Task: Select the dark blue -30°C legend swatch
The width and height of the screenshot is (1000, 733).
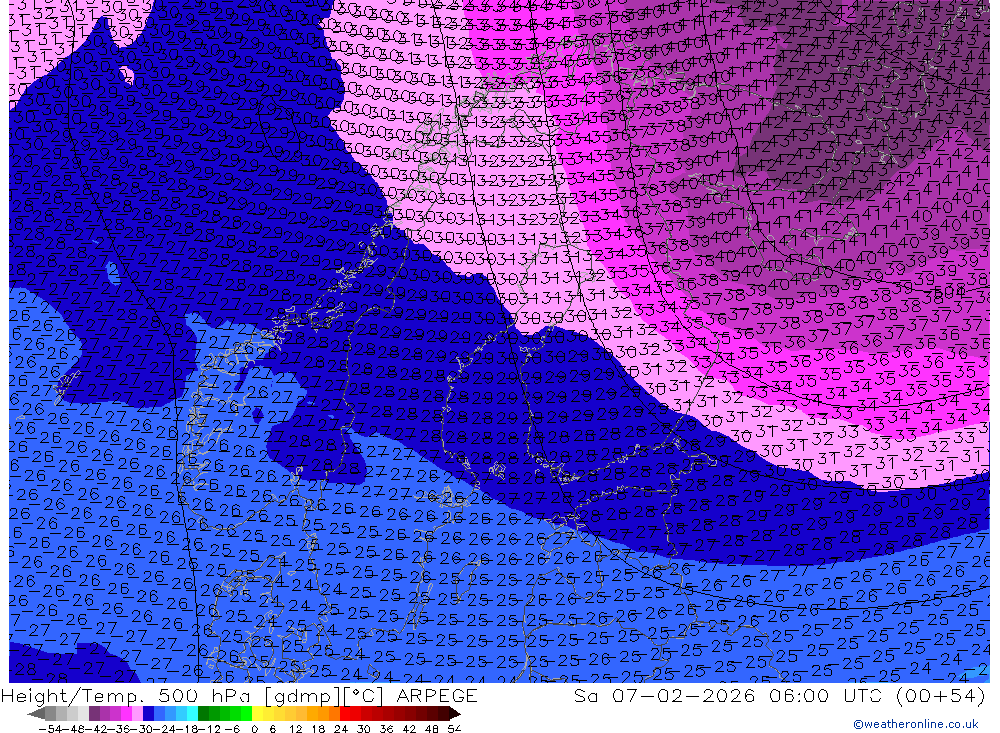Action: click(x=149, y=713)
